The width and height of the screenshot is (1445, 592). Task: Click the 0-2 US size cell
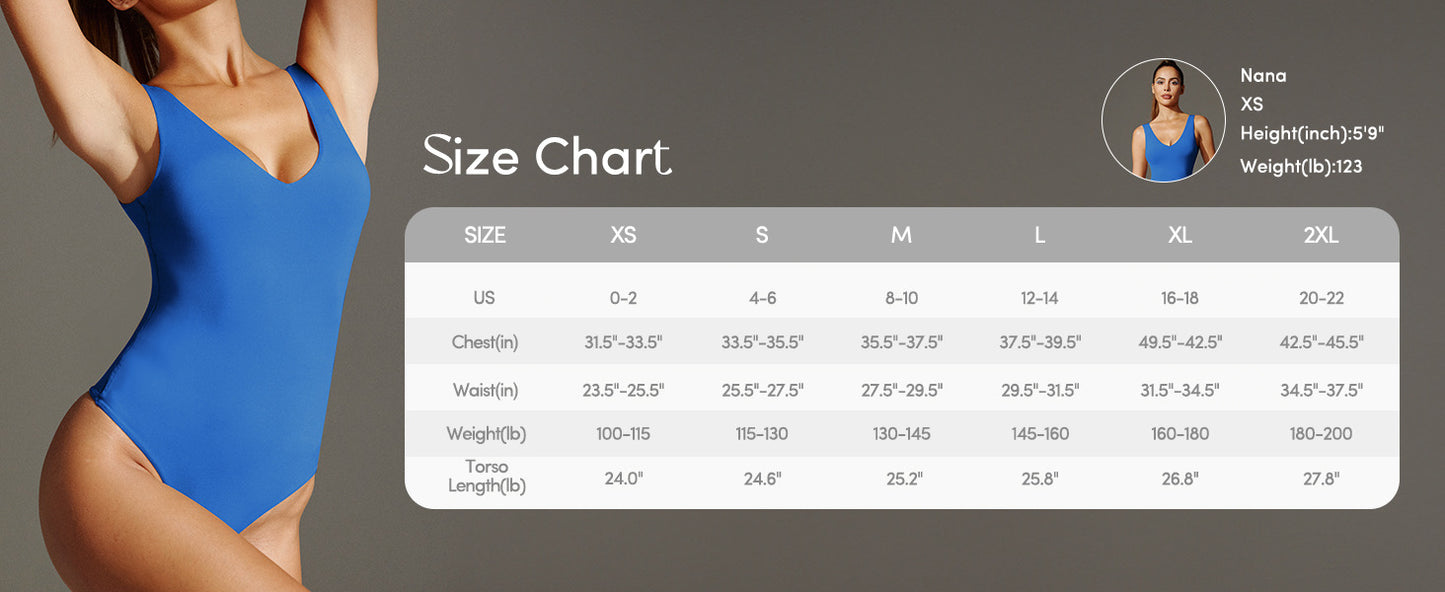click(x=623, y=298)
